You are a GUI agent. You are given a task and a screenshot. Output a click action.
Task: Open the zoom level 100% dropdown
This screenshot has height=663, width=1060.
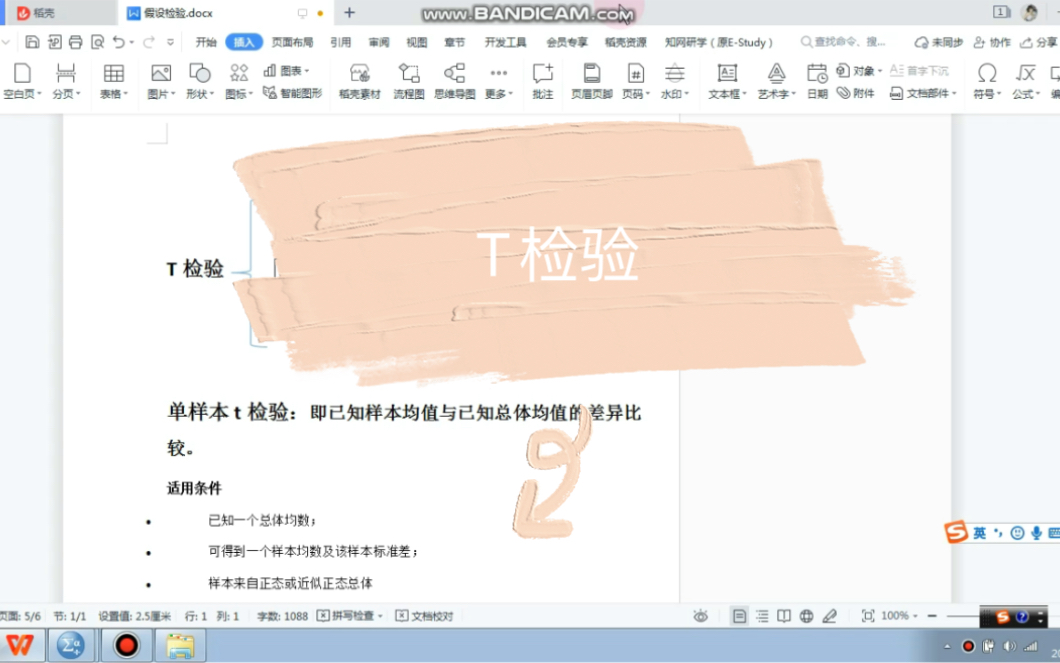(904, 615)
